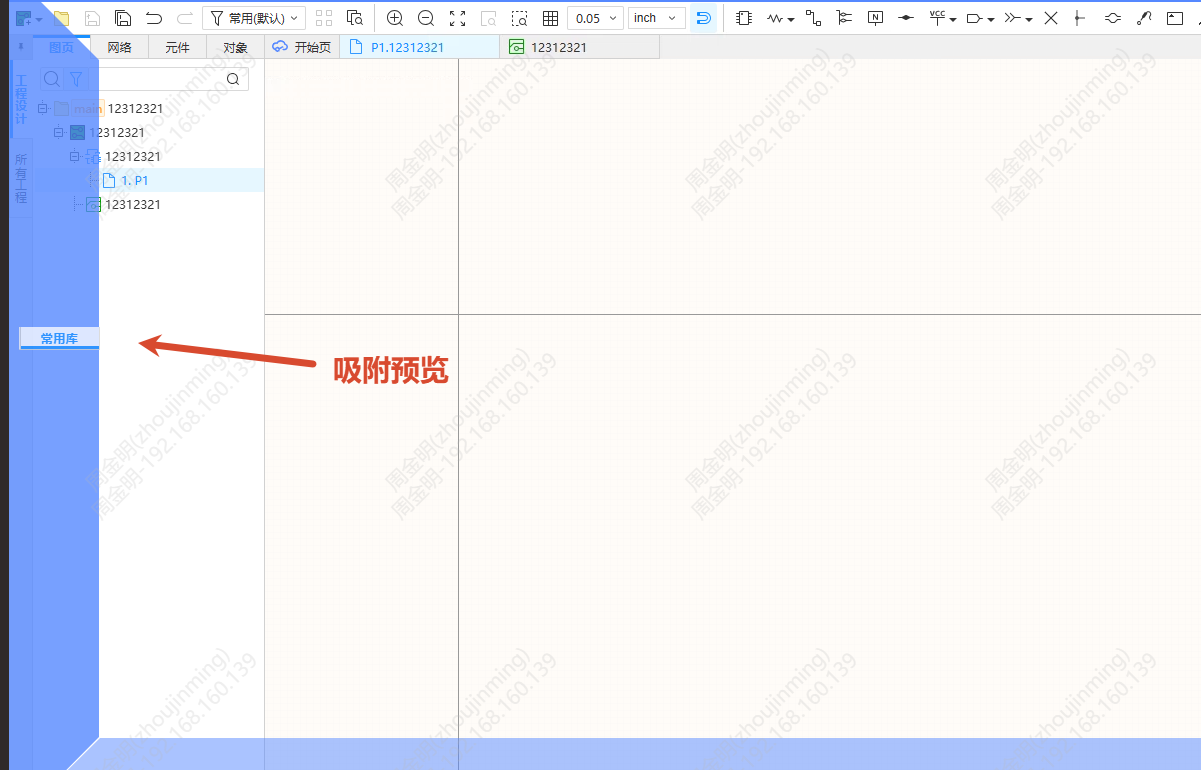Click the four-squares grid icon
The width and height of the screenshot is (1201, 770).
click(324, 18)
